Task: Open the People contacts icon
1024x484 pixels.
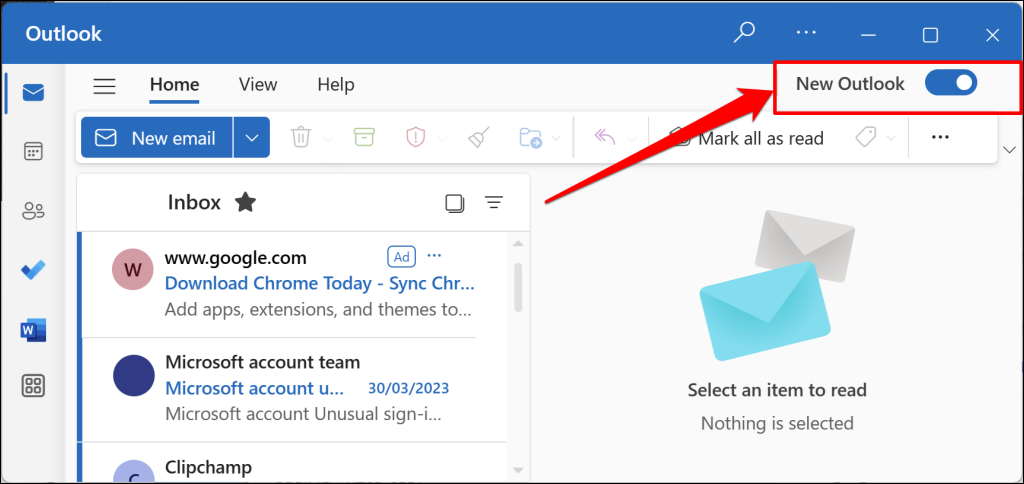Action: (x=33, y=211)
